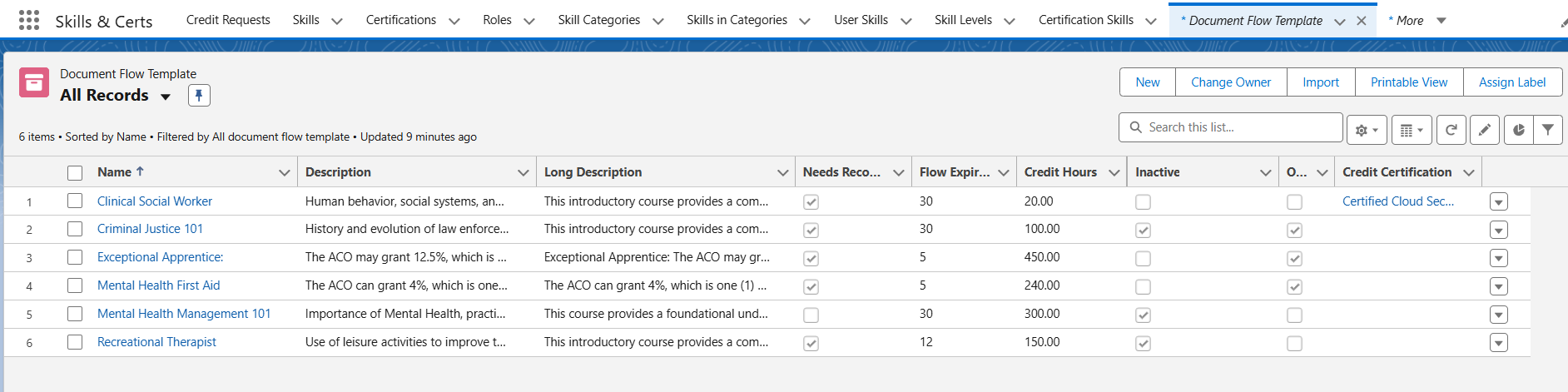
Task: Select the Clinical Social Worker row checkbox
Action: pos(75,201)
